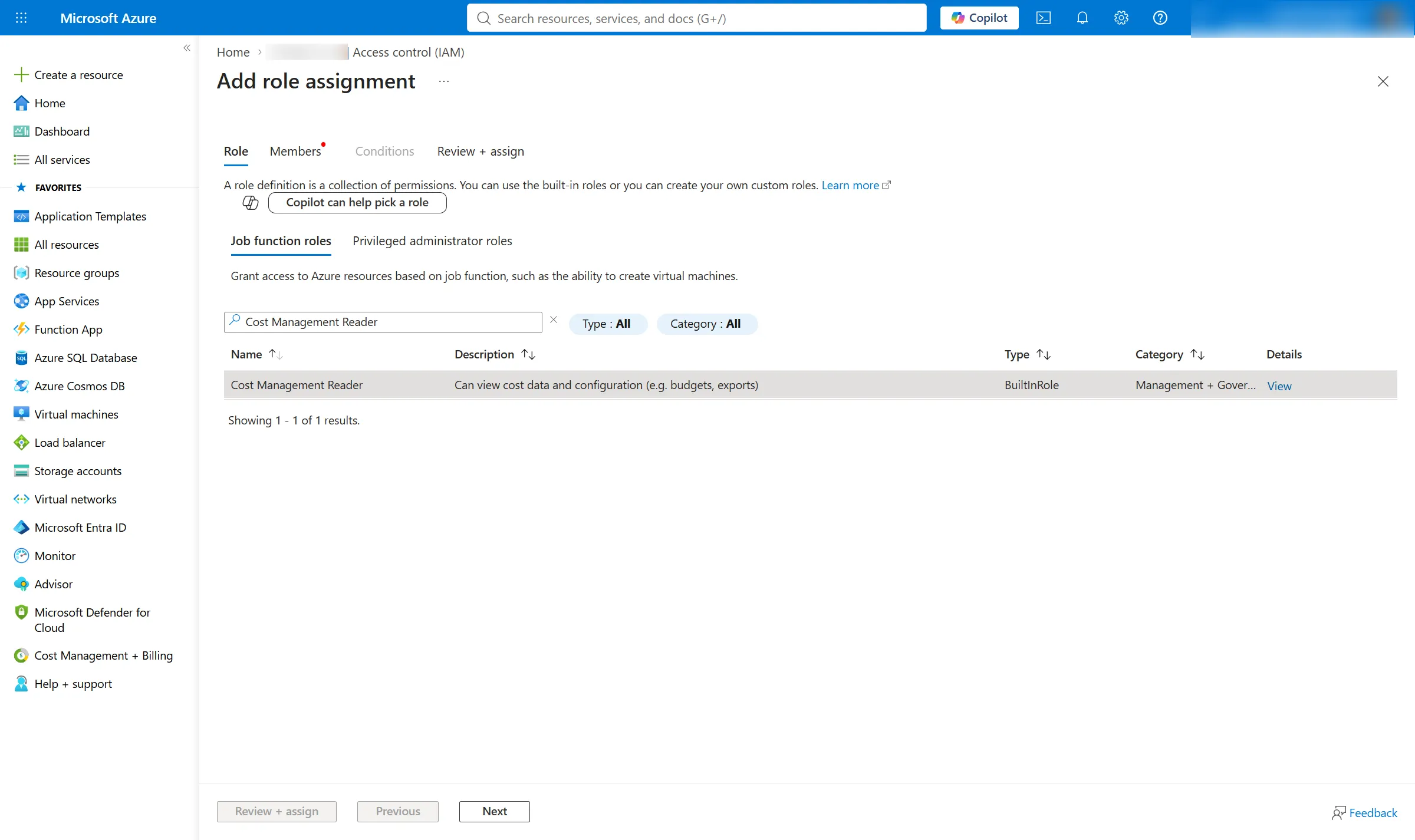The height and width of the screenshot is (840, 1415).
Task: Close the Add role assignment pane
Action: pyautogui.click(x=1383, y=81)
